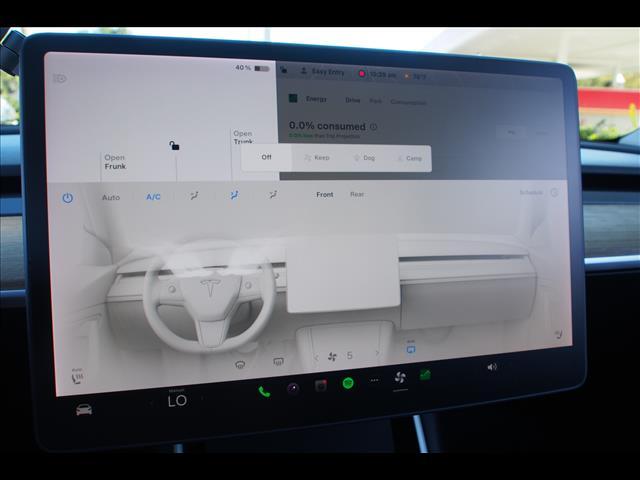The width and height of the screenshot is (640, 480).
Task: Turn off climate with the power icon
Action: point(68,198)
